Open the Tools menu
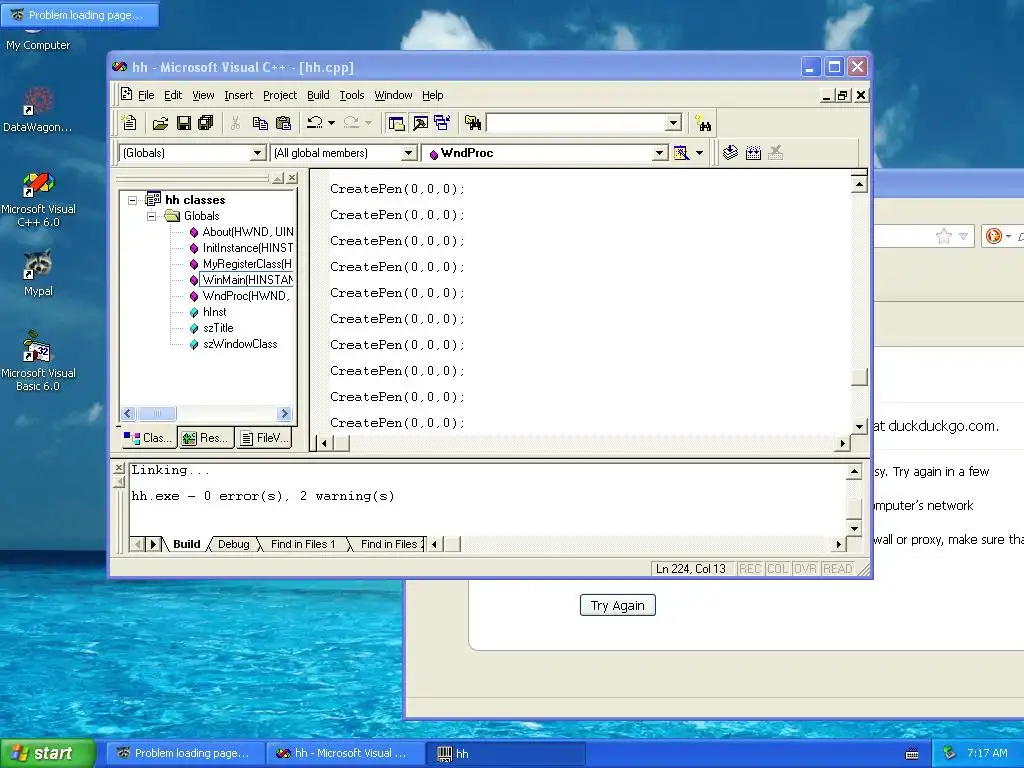 [x=351, y=95]
